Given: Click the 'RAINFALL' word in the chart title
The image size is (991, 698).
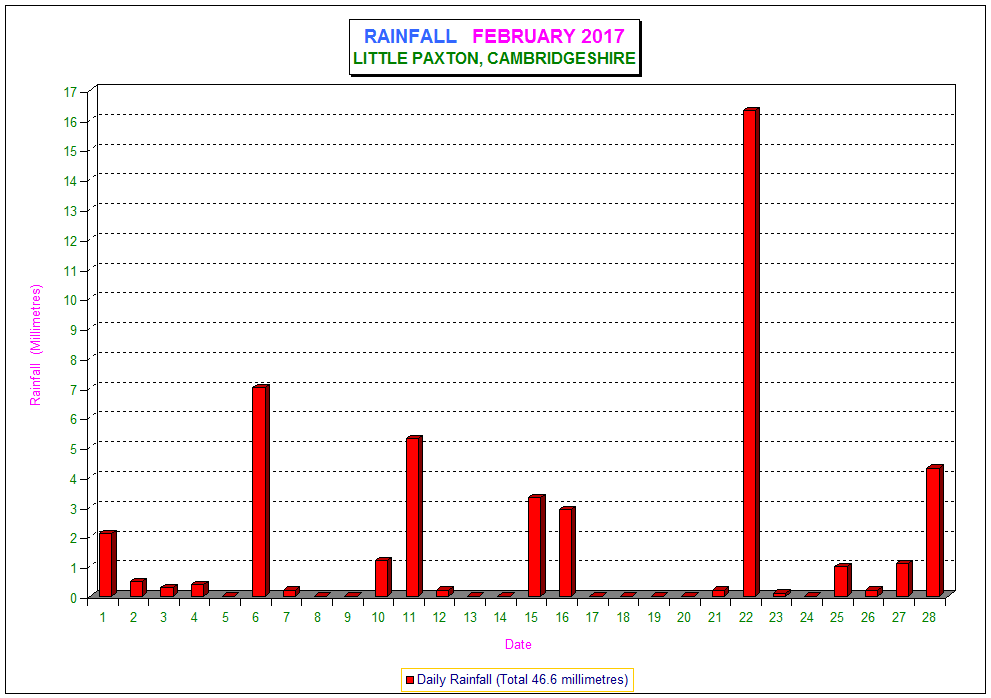Looking at the screenshot, I should click(410, 36).
